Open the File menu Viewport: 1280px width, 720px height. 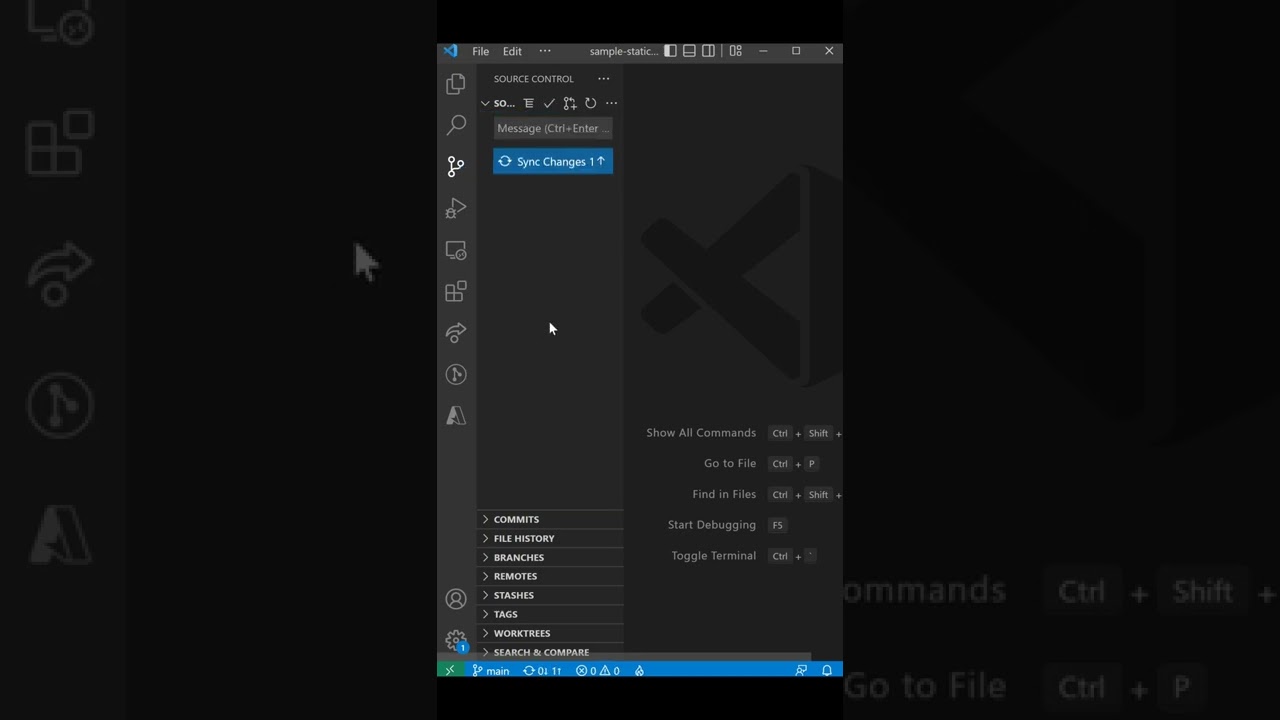pos(481,51)
